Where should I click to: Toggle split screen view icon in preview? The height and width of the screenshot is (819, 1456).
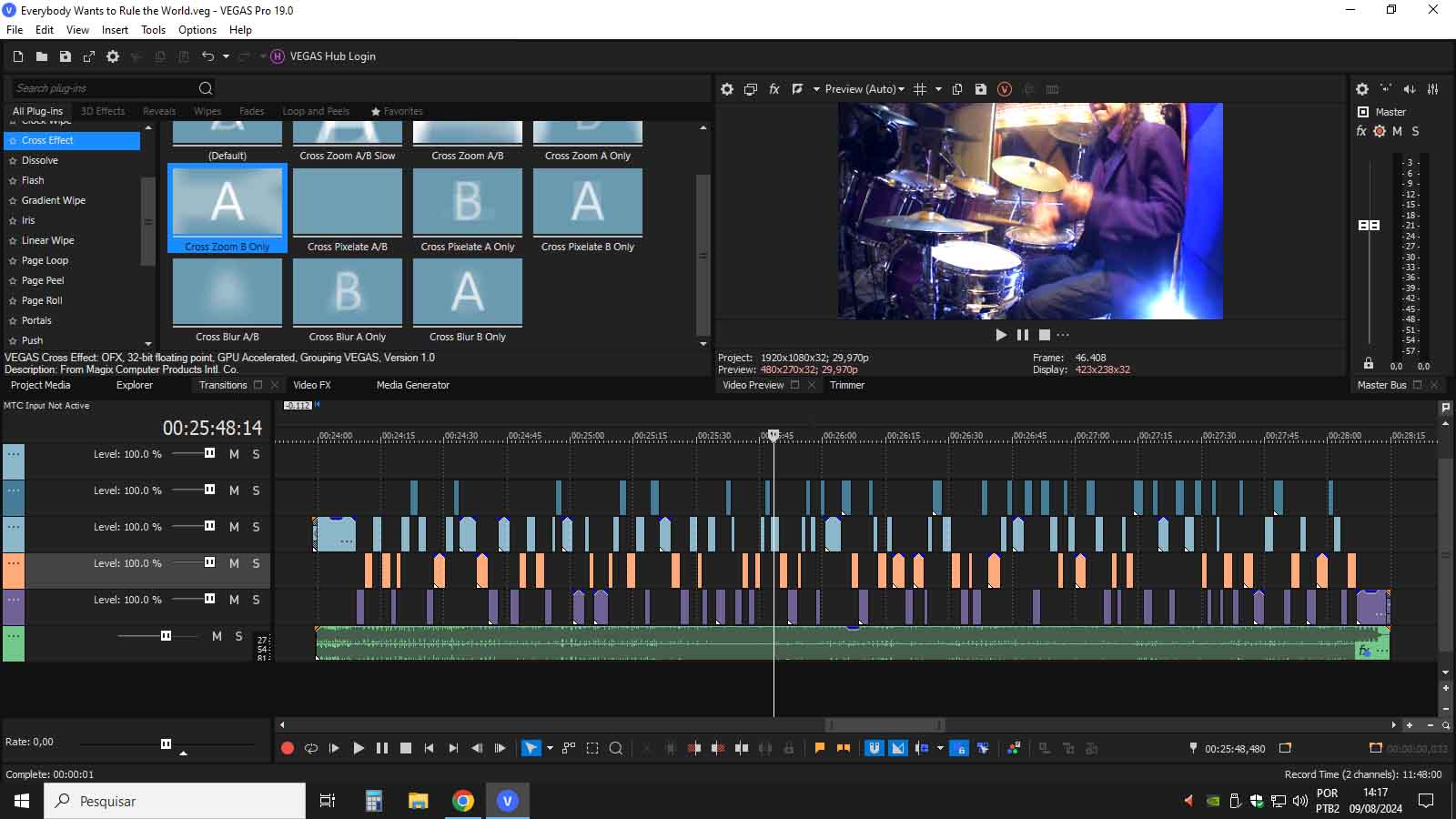[798, 89]
